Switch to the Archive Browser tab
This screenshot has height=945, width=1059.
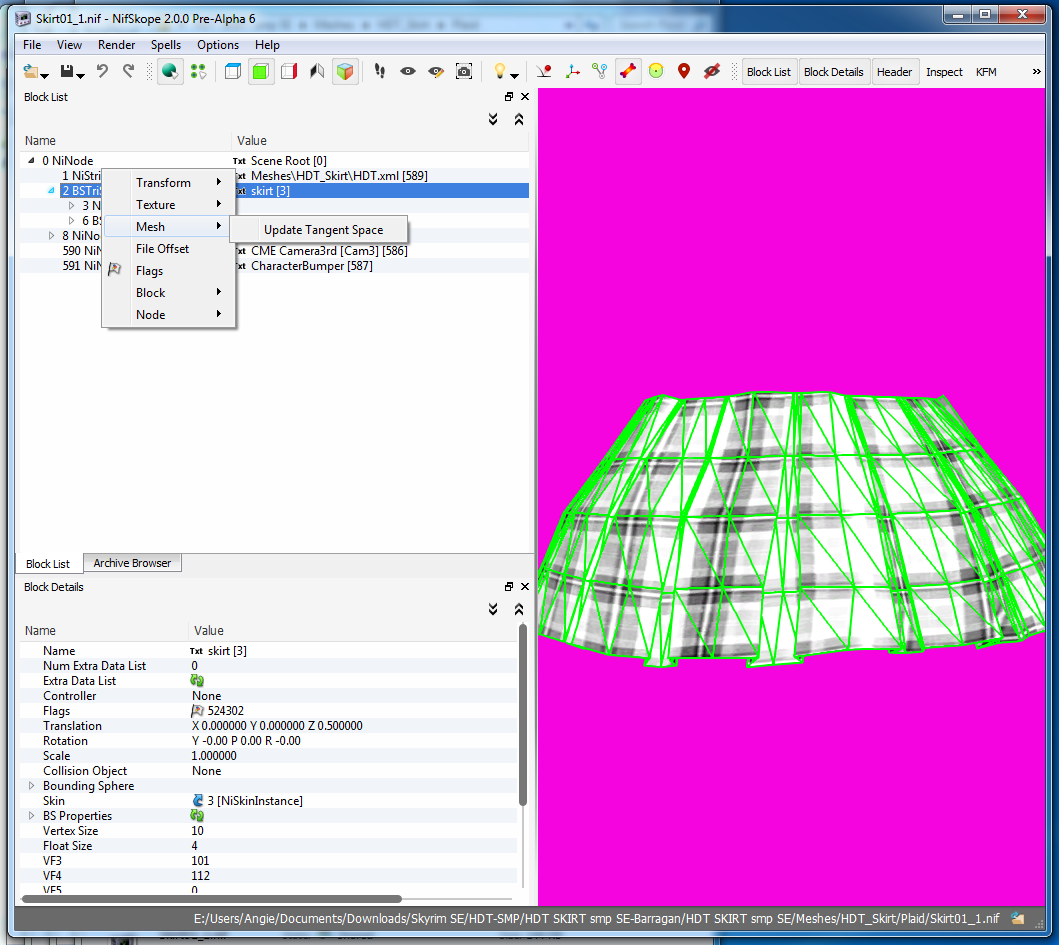132,563
